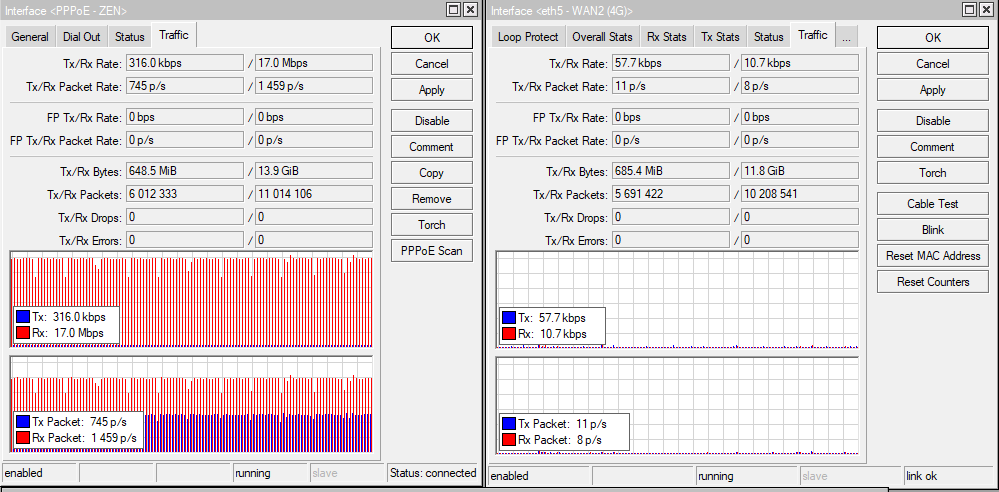The height and width of the screenshot is (492, 999).
Task: Click 'running' status in PPPoE - ZEN window
Action: click(x=271, y=473)
